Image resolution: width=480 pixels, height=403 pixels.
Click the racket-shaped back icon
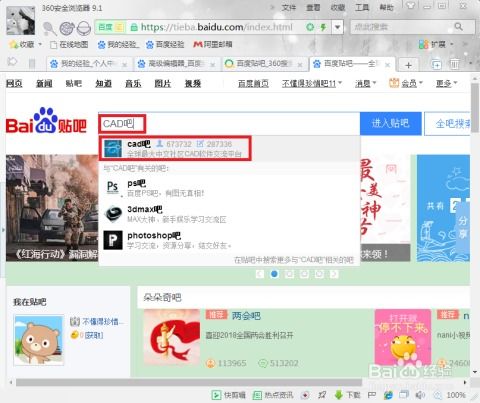(x=50, y=28)
